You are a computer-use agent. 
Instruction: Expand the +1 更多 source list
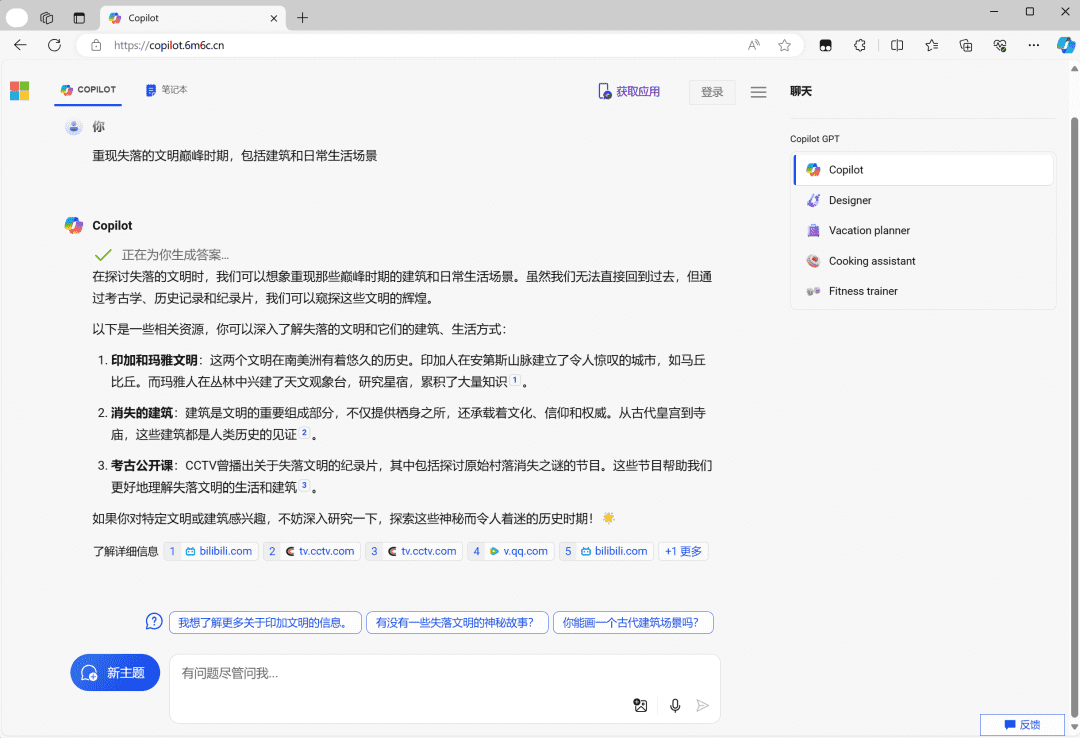683,551
